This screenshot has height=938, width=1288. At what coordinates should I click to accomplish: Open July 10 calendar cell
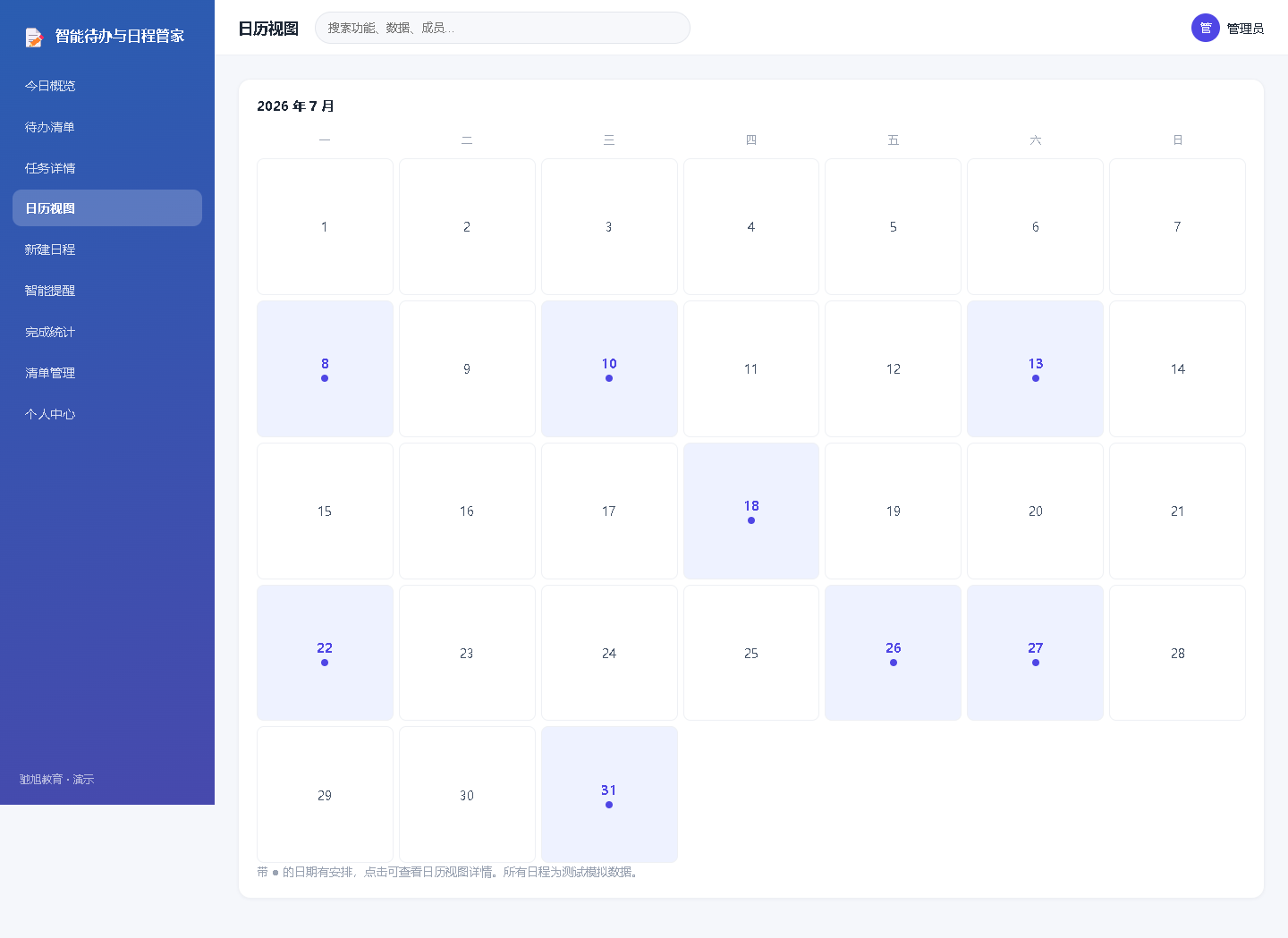(609, 368)
